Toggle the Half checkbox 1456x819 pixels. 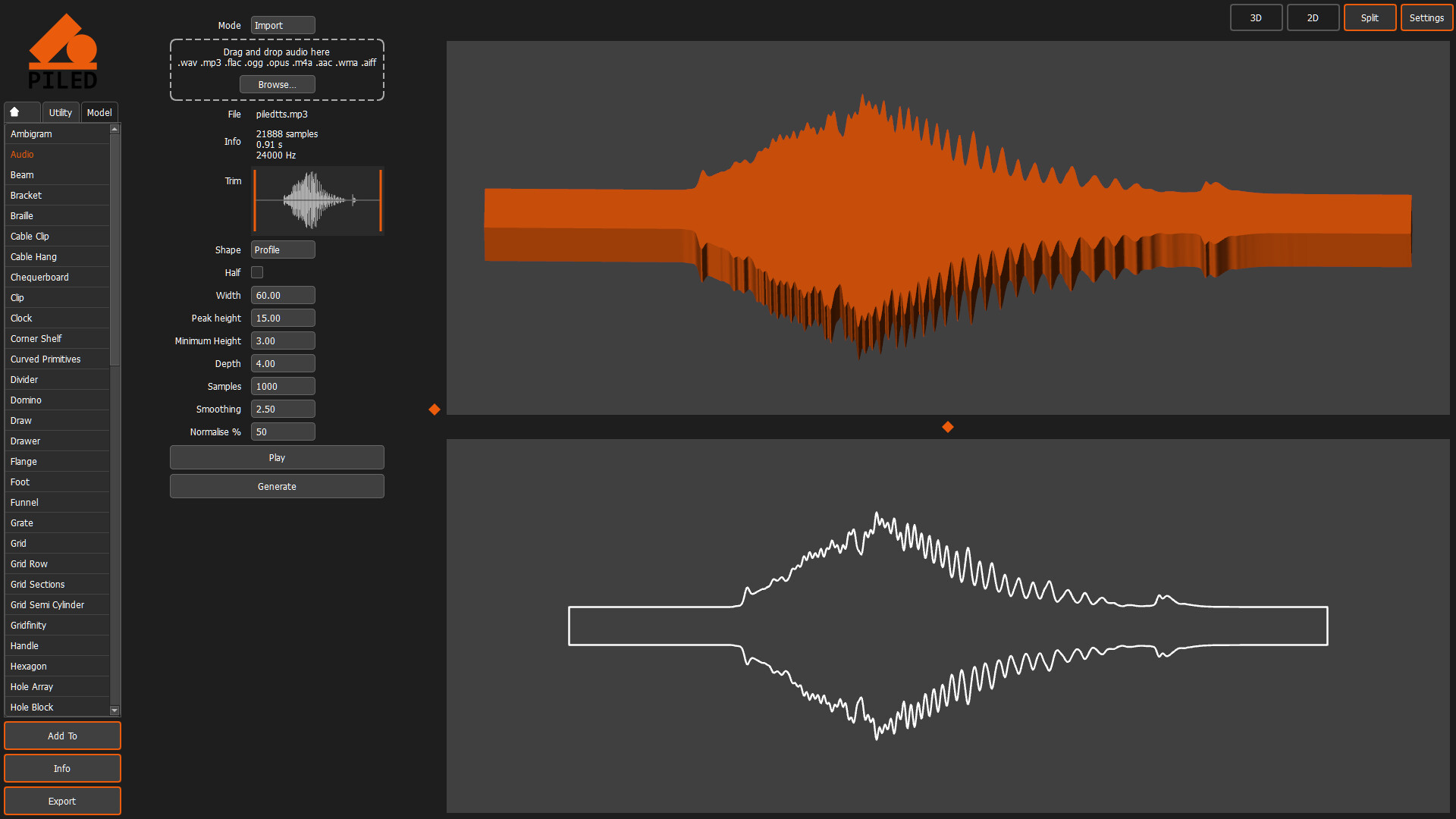click(x=257, y=272)
